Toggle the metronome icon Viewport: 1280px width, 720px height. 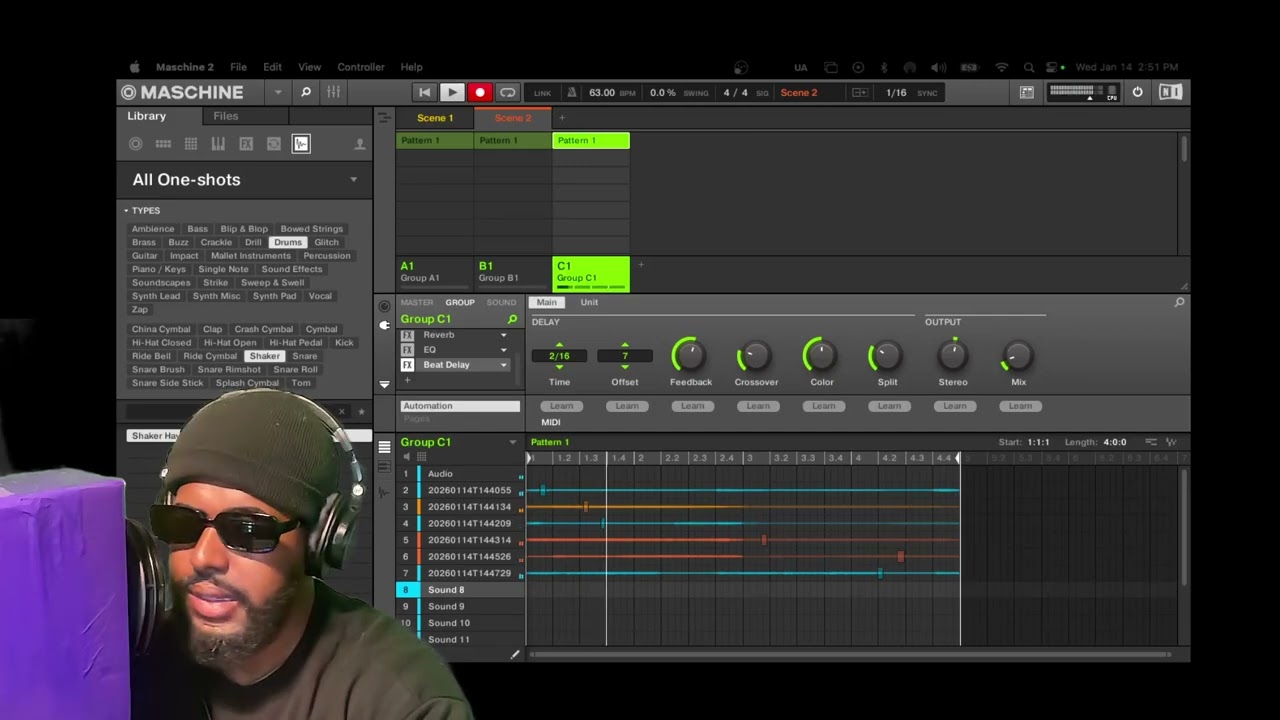(572, 92)
